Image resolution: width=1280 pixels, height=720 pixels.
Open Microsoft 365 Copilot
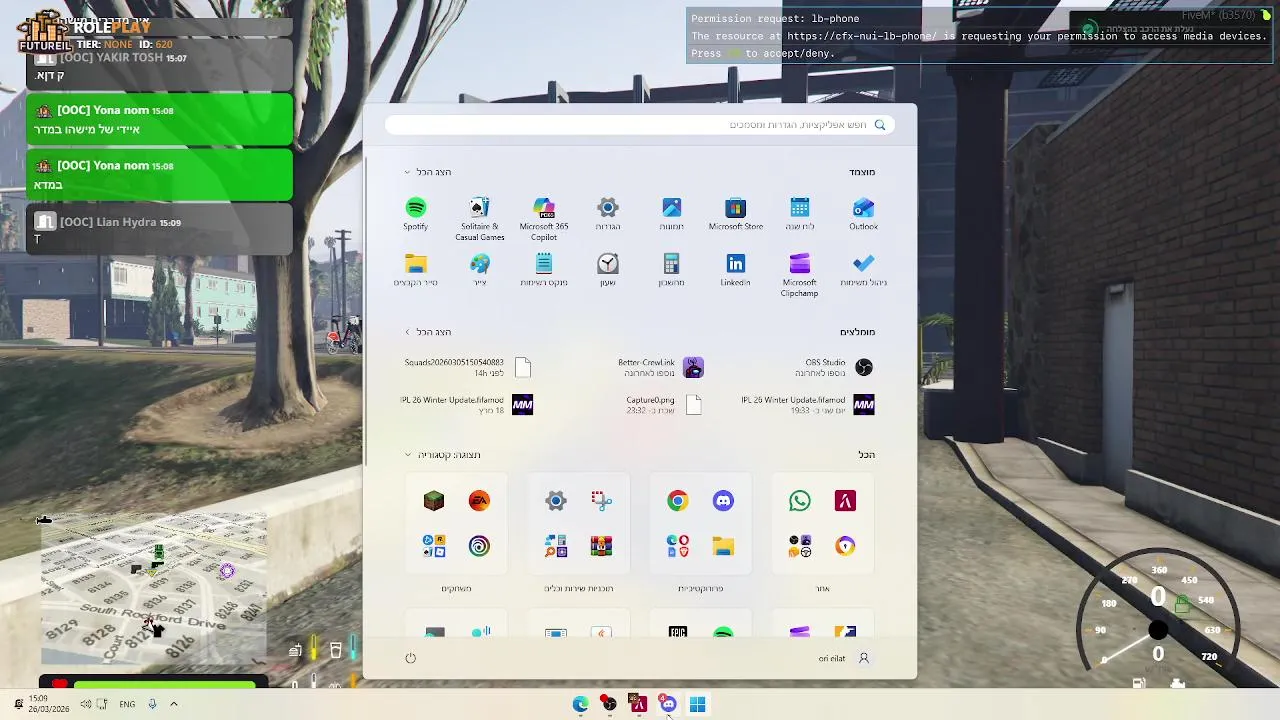click(x=544, y=218)
